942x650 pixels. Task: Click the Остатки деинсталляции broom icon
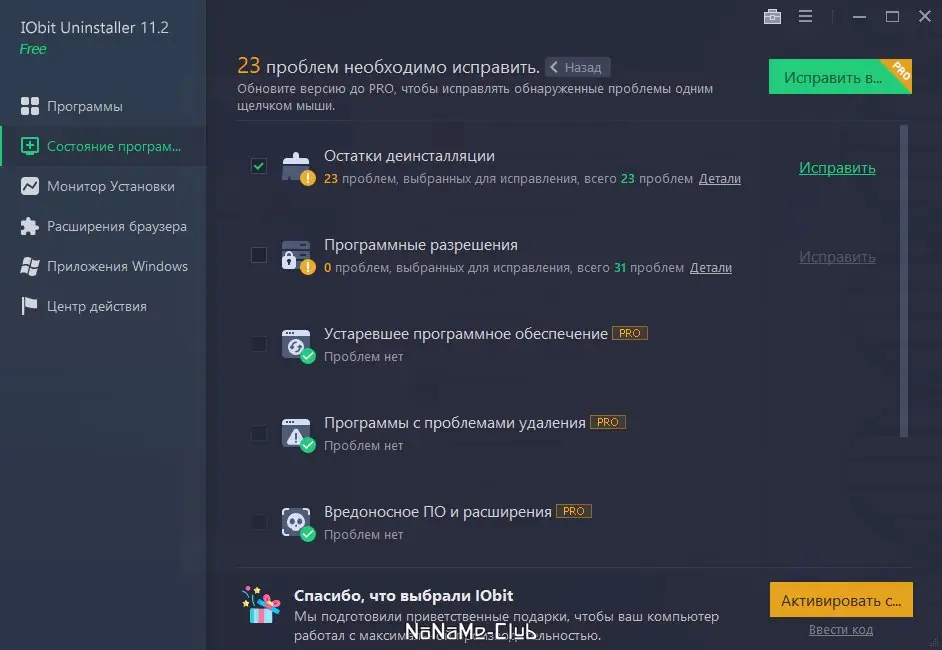point(298,168)
